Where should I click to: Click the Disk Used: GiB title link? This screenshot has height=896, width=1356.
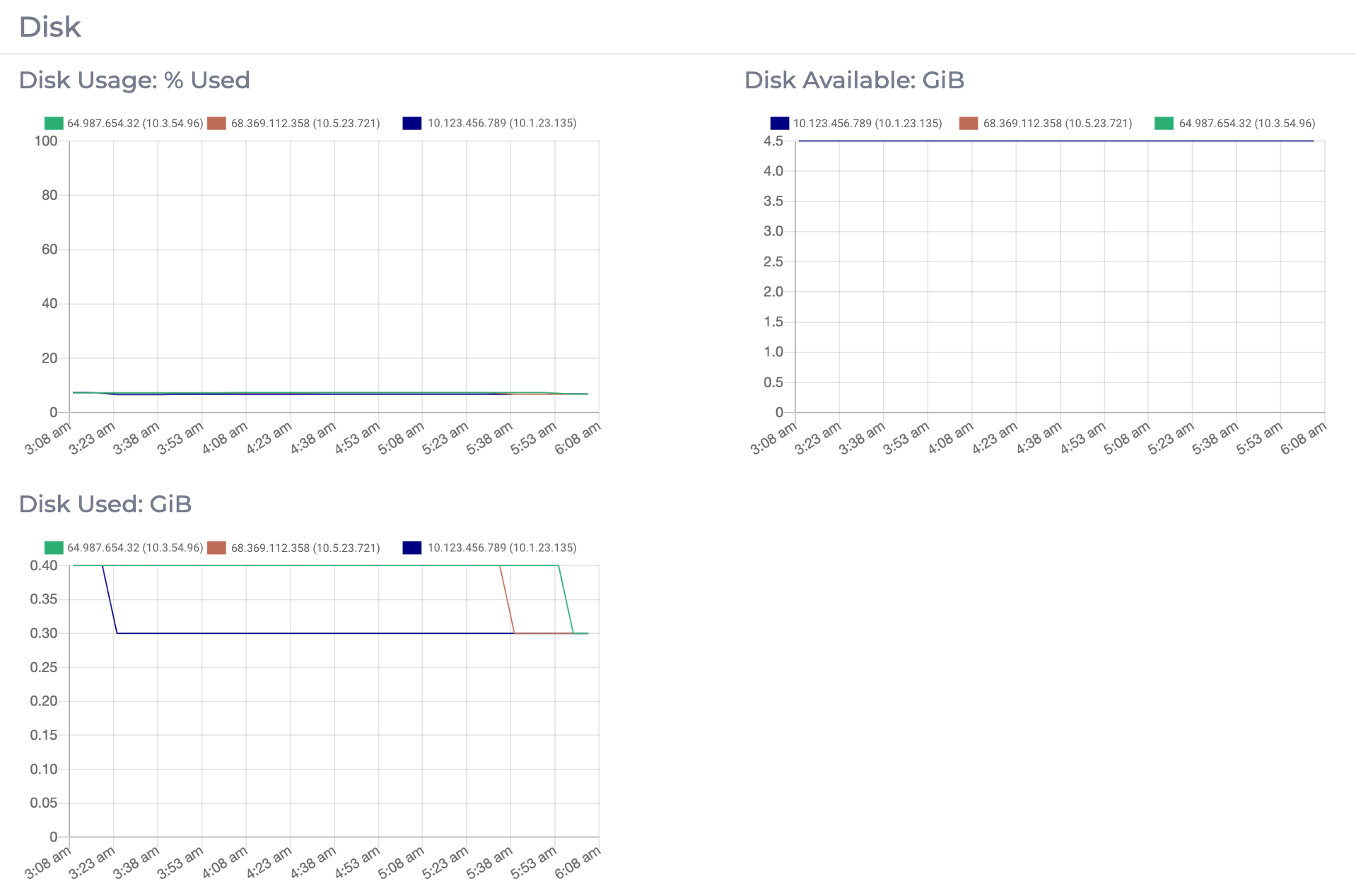[105, 504]
